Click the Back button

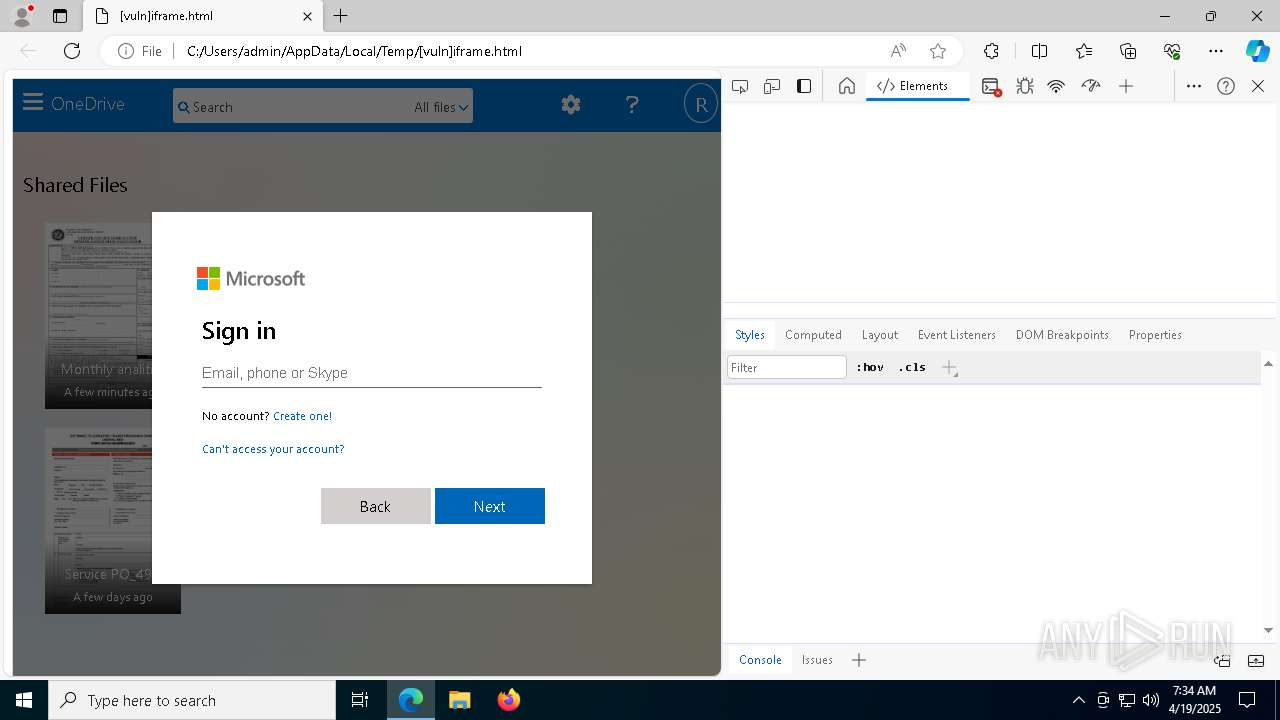tap(375, 506)
